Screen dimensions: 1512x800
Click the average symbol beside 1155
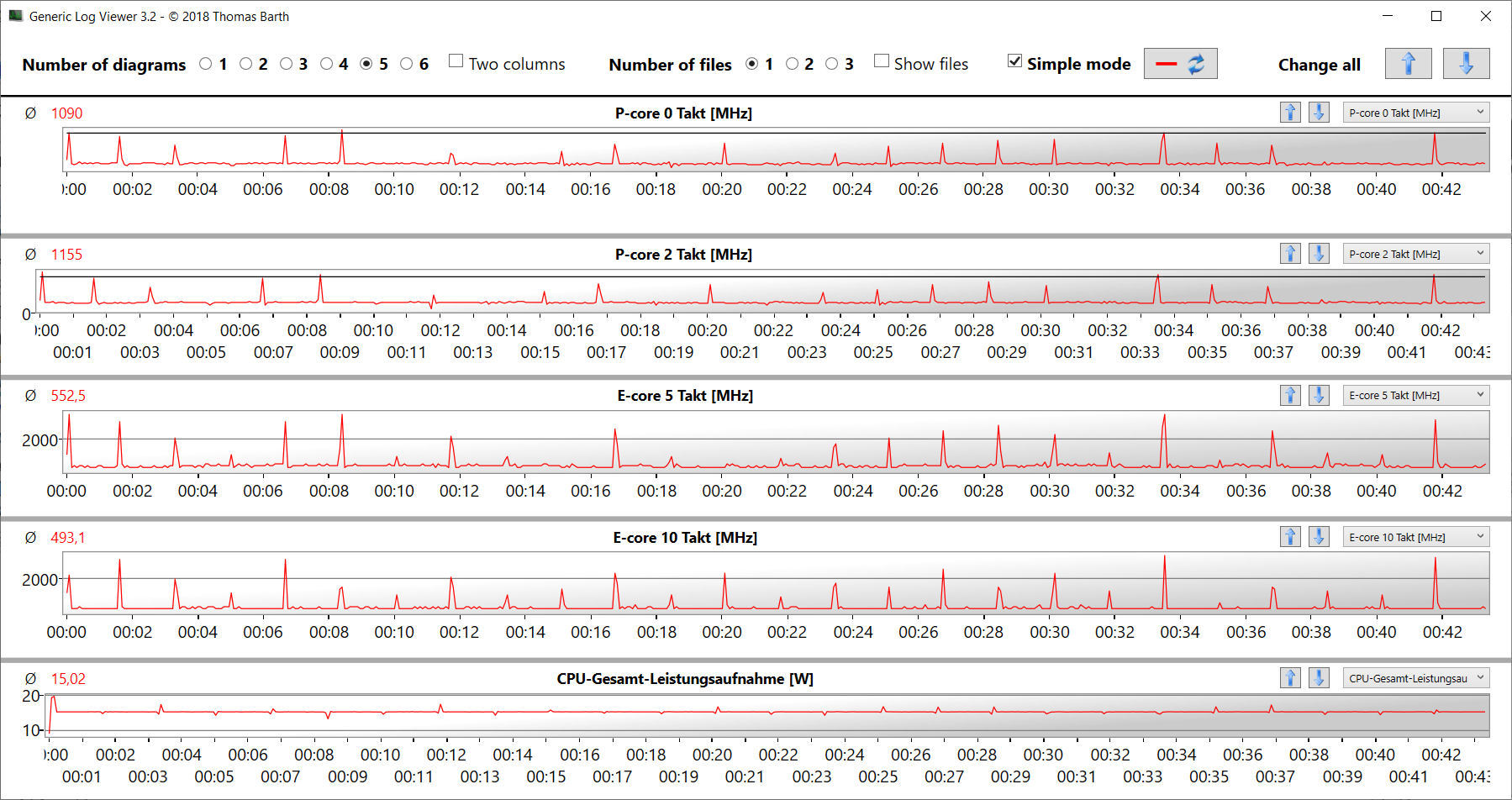30,255
